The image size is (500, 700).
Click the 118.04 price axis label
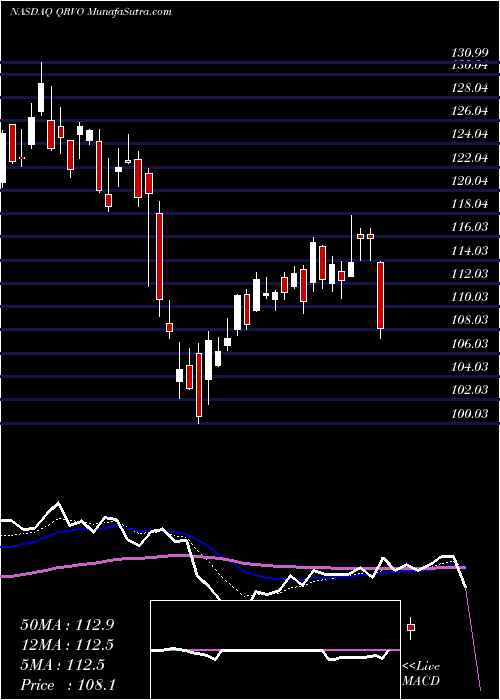[x=470, y=204]
